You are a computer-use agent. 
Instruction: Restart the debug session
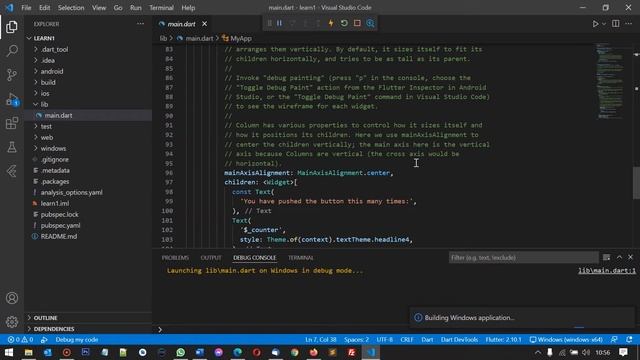pos(344,23)
